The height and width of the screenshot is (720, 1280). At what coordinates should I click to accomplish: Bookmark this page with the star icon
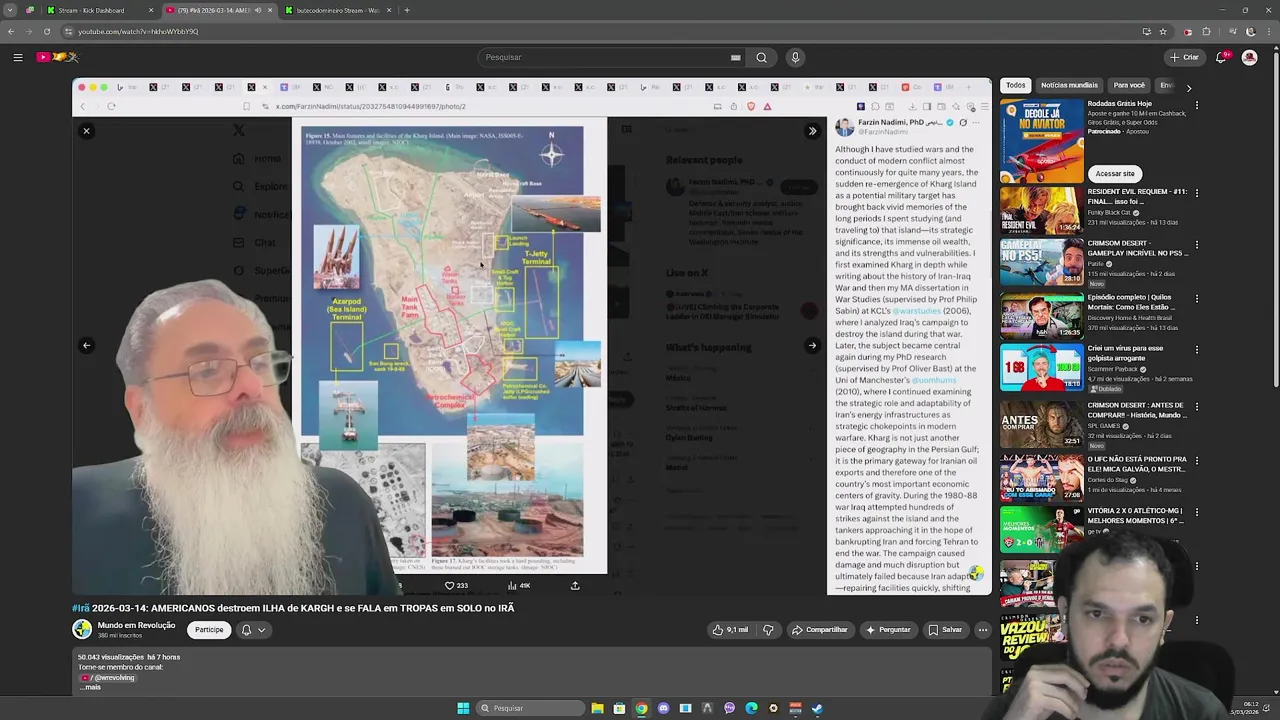(x=1163, y=31)
